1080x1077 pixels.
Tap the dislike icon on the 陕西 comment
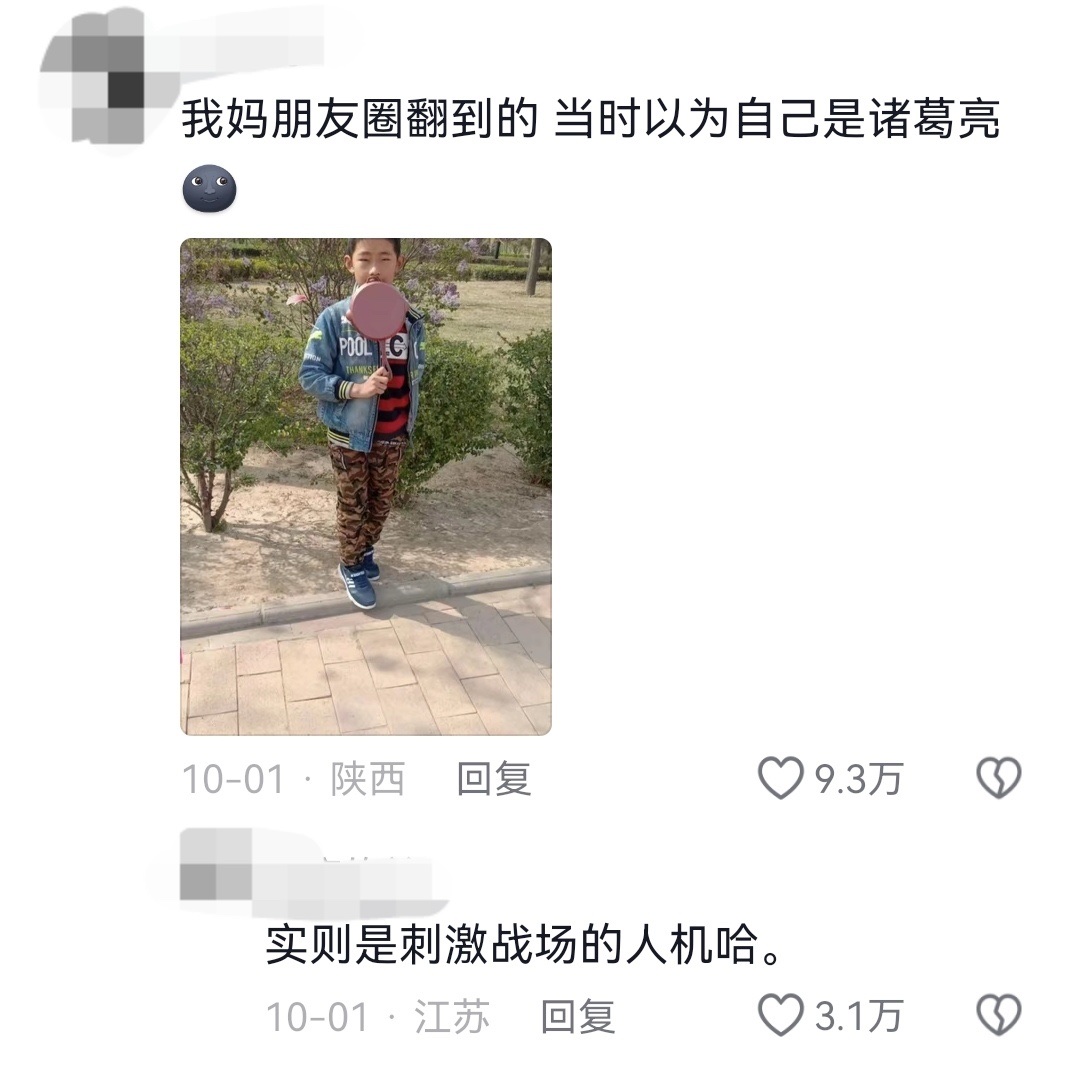click(999, 777)
